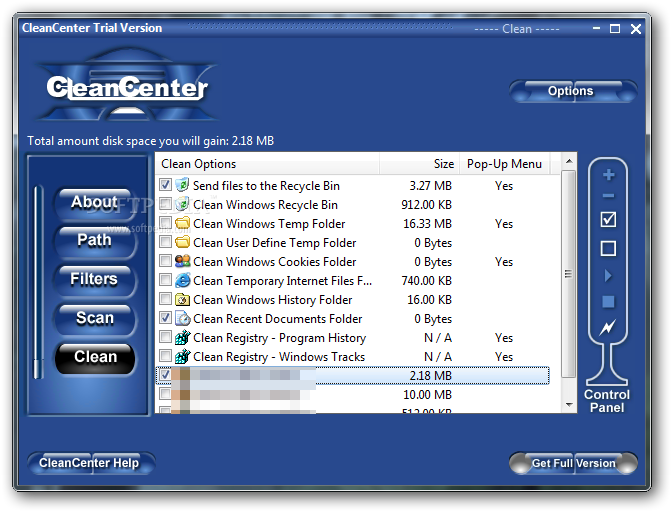Click the 16.33 MB size value
The height and width of the screenshot is (512, 672).
coord(427,224)
